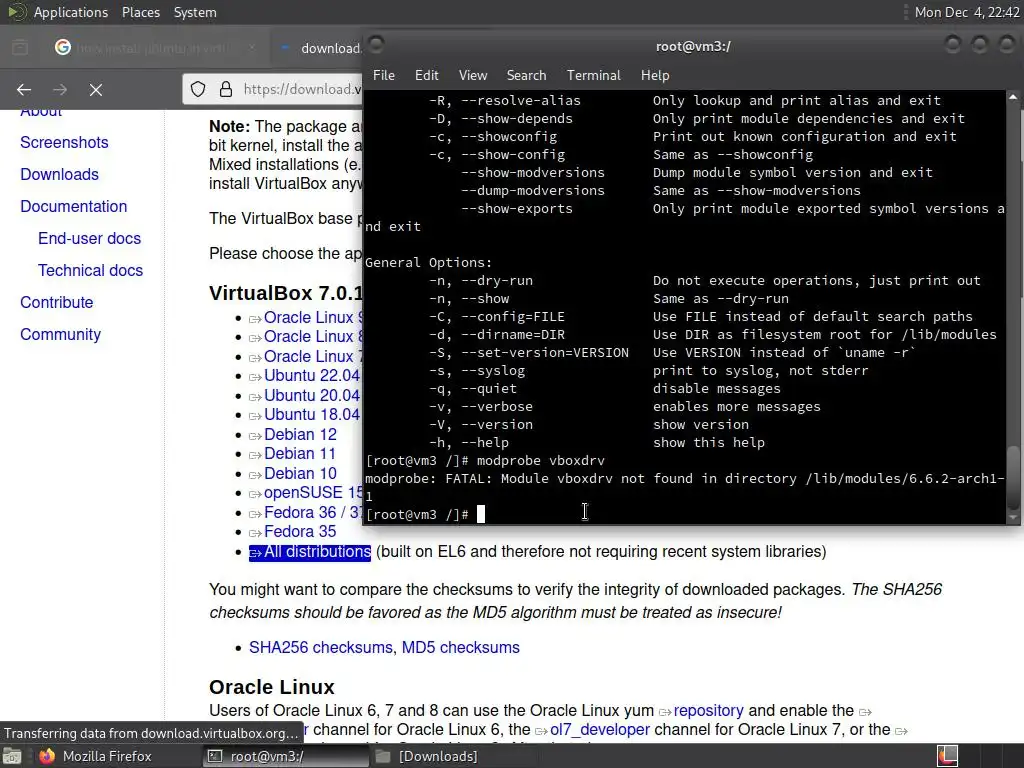Open the MD5 checksums link
Image resolution: width=1024 pixels, height=768 pixels.
[x=460, y=647]
